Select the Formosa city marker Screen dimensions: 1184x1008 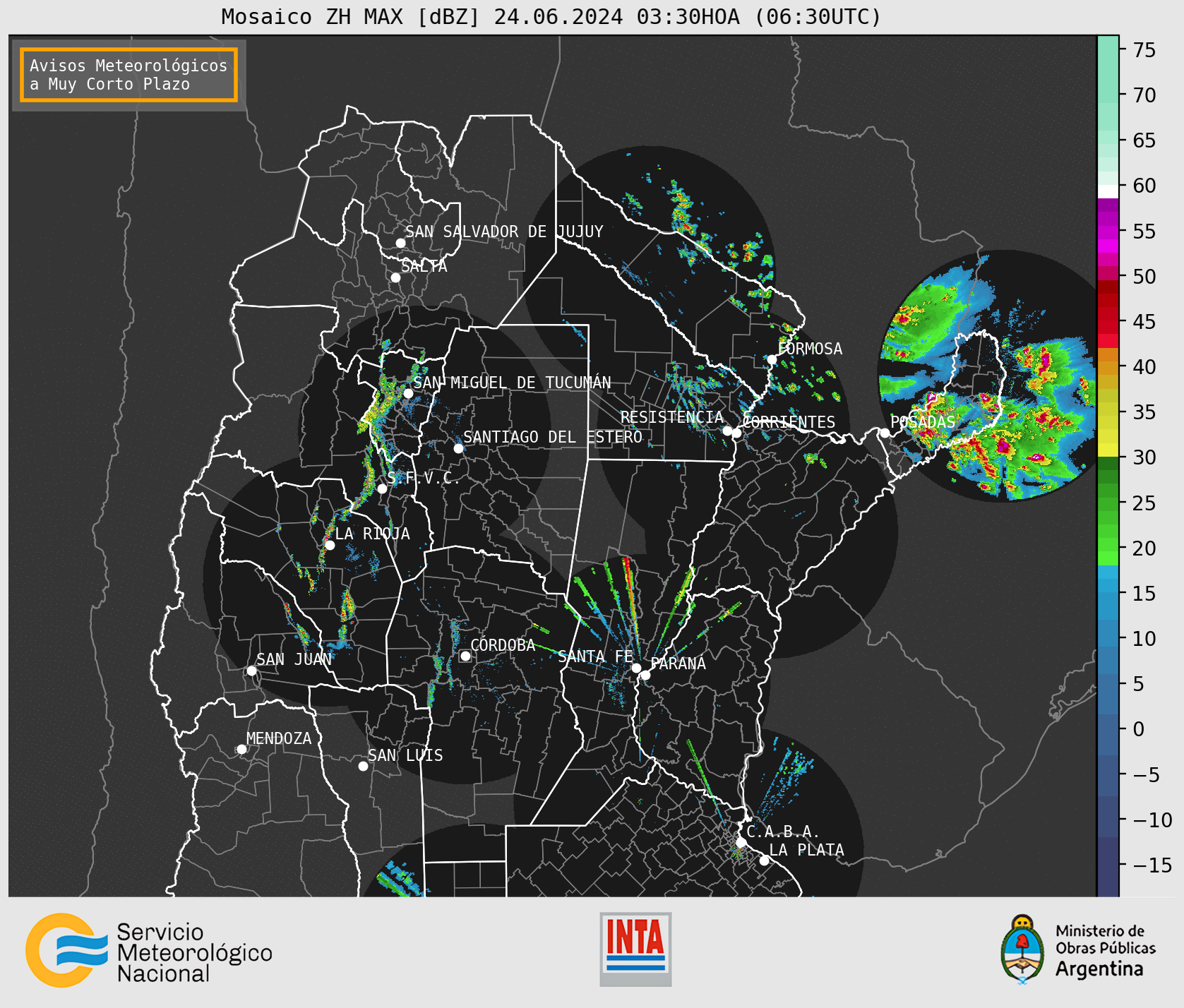pos(772,359)
